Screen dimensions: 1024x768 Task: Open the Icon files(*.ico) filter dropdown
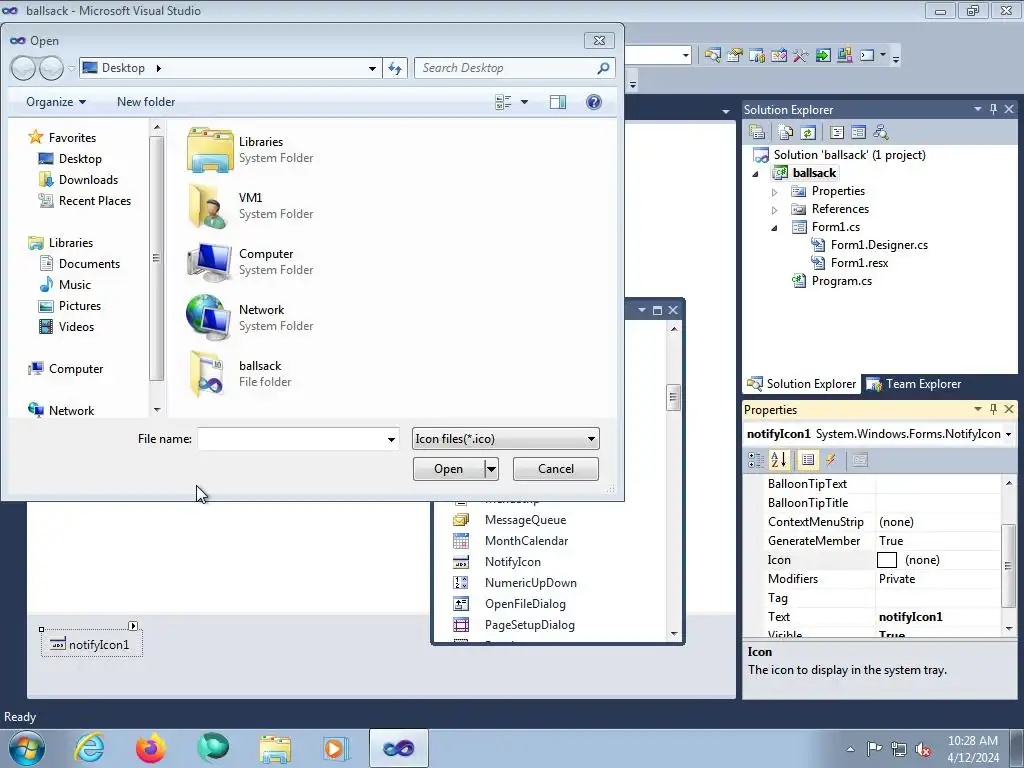pyautogui.click(x=505, y=439)
